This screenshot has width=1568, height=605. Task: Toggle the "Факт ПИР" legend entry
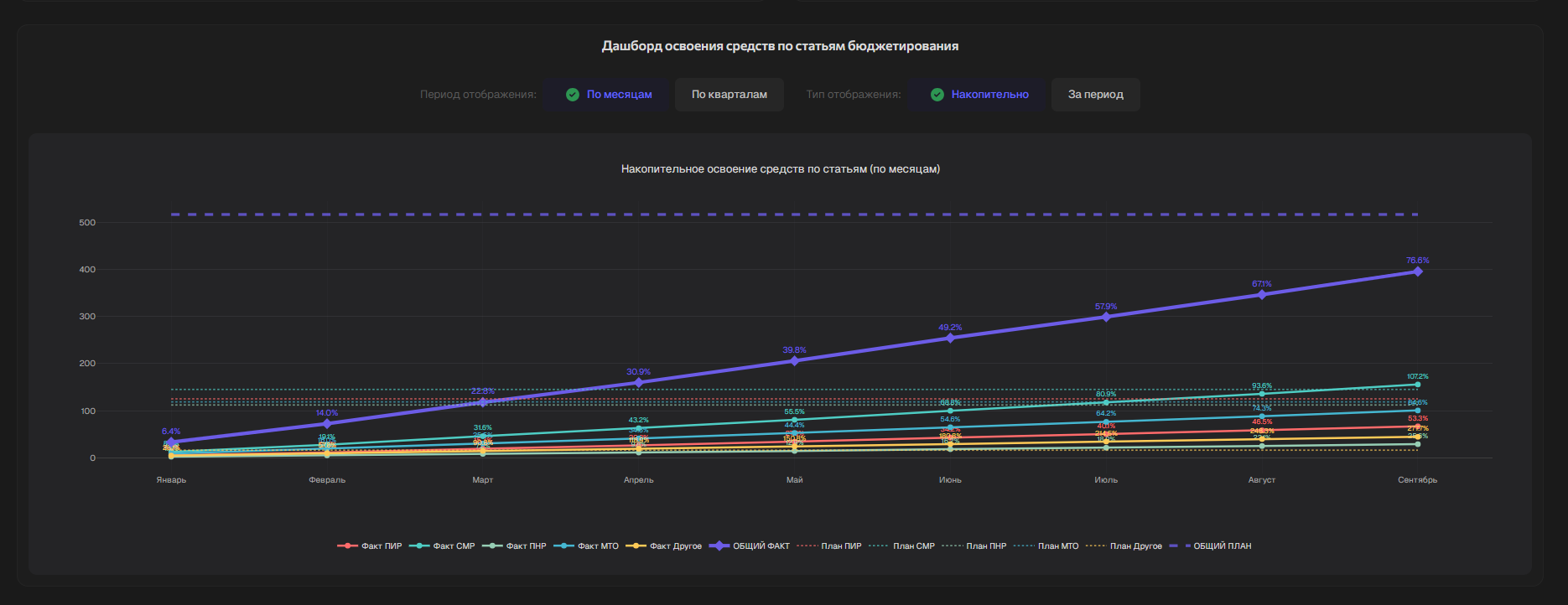[x=370, y=546]
